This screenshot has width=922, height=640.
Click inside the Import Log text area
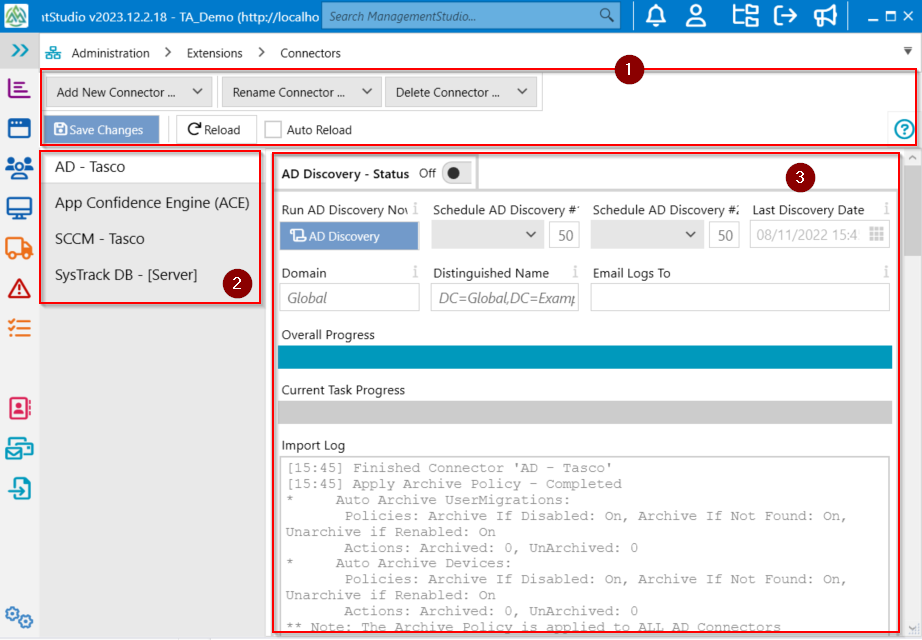point(585,544)
